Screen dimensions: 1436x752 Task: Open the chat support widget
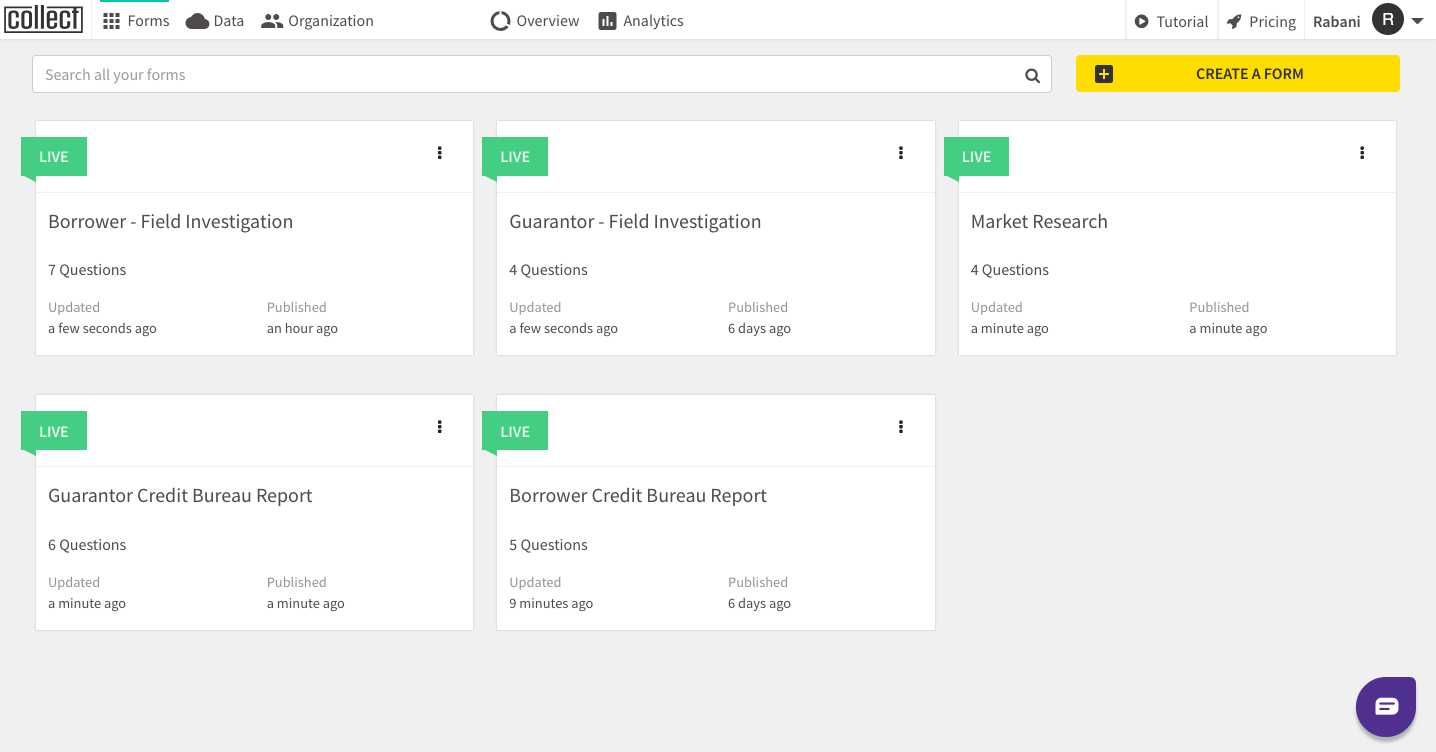coord(1386,707)
